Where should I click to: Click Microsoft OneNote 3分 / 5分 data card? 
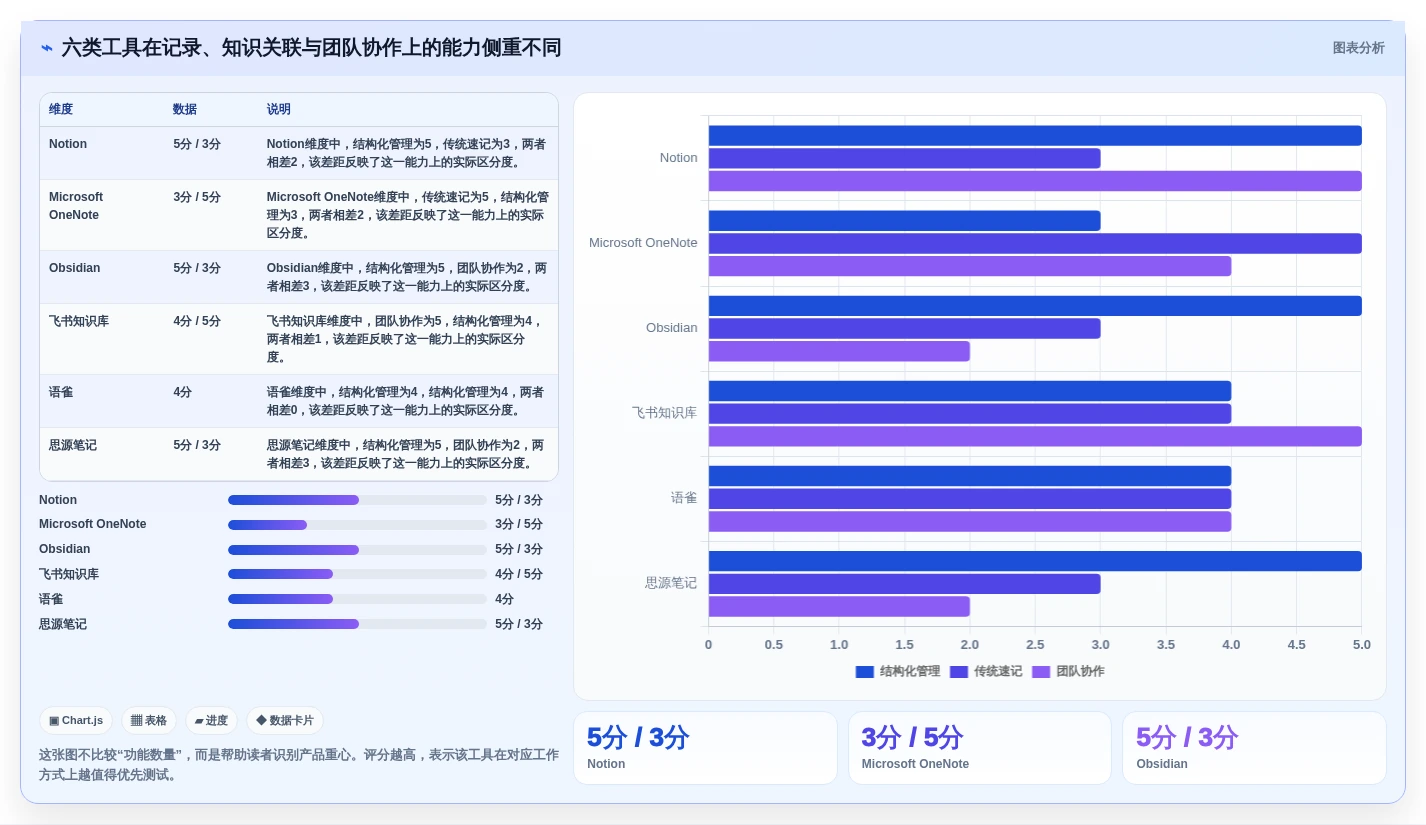pos(980,748)
